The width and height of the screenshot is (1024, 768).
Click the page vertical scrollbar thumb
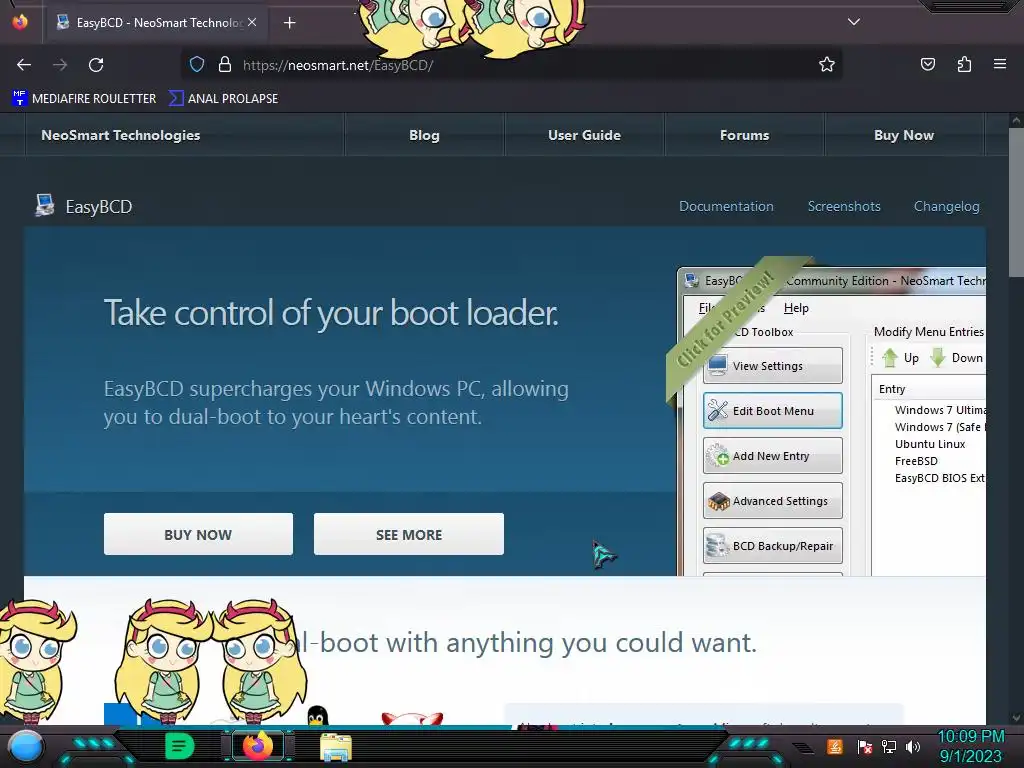click(x=1016, y=202)
